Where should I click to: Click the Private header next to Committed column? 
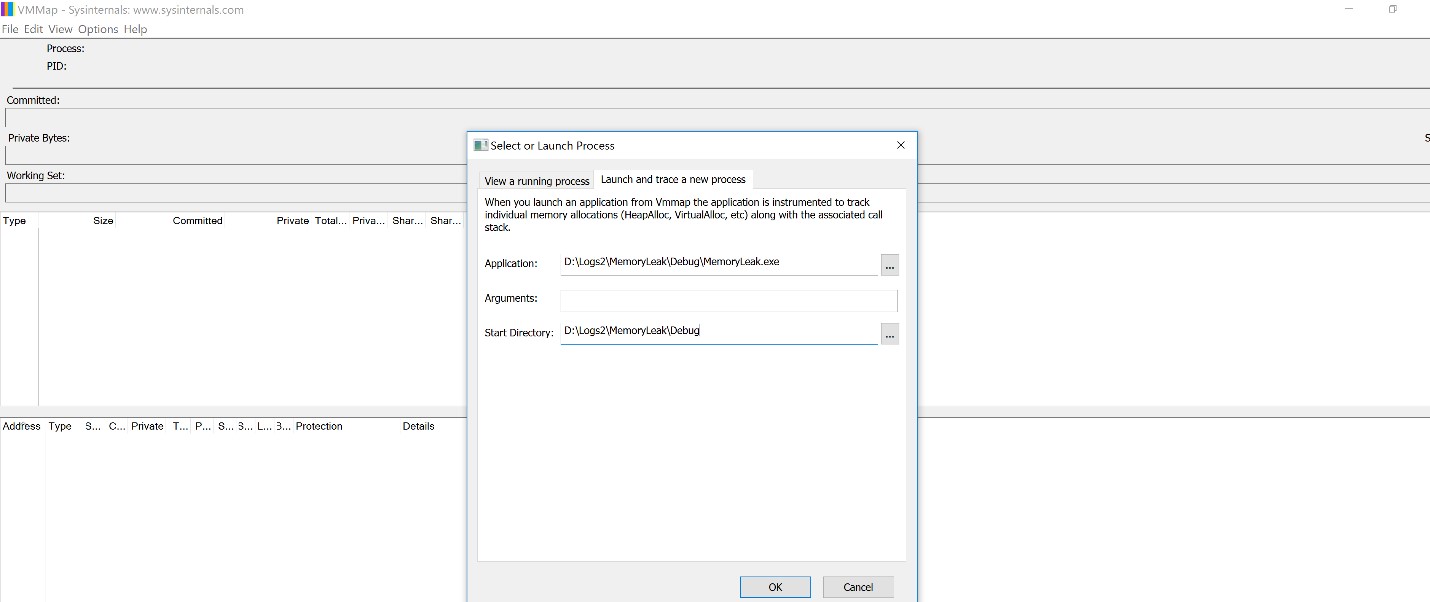[293, 220]
